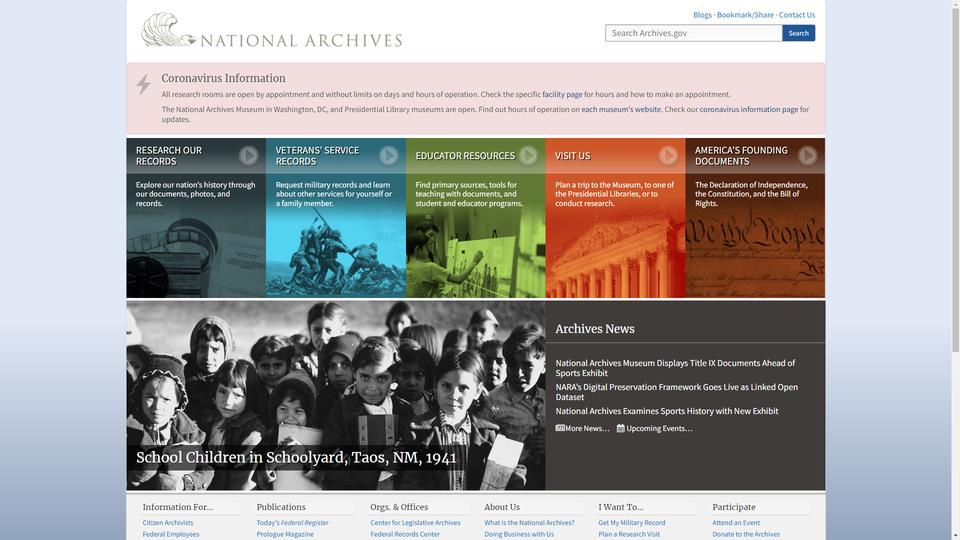Open the More News link
The height and width of the screenshot is (540, 960).
pos(587,428)
